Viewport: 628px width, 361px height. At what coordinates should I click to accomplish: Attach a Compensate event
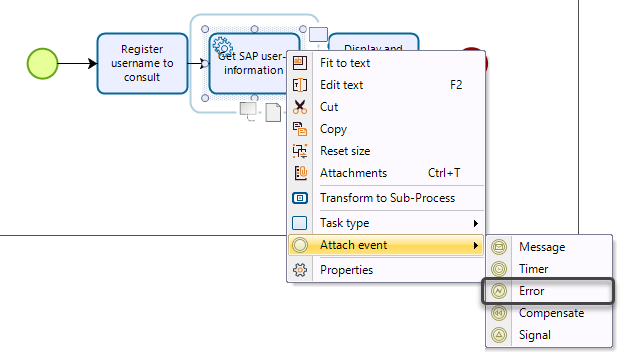549,313
